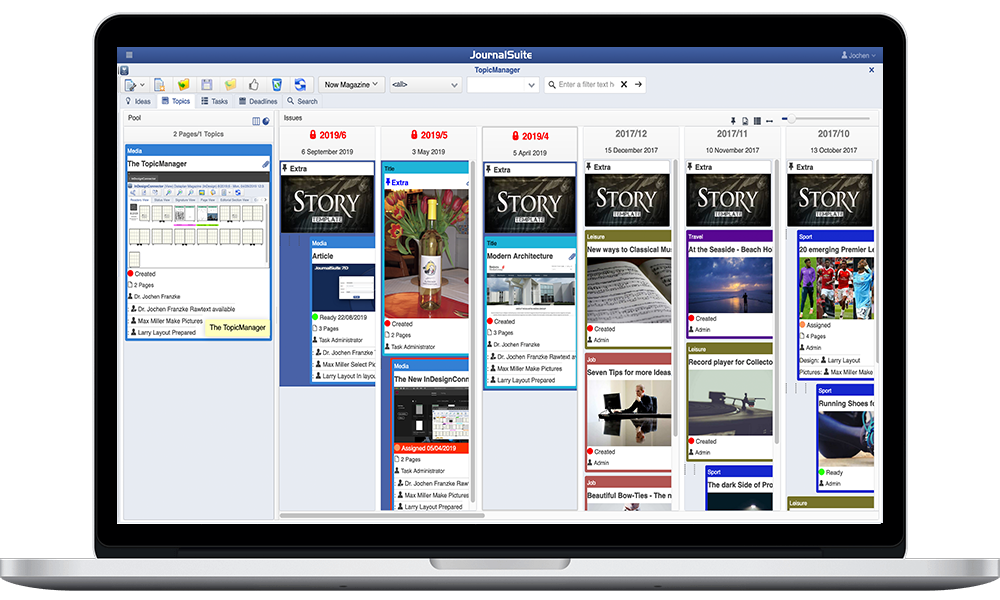Toggle the lock on issue 2019/6
This screenshot has width=1000, height=600.
pyautogui.click(x=312, y=135)
